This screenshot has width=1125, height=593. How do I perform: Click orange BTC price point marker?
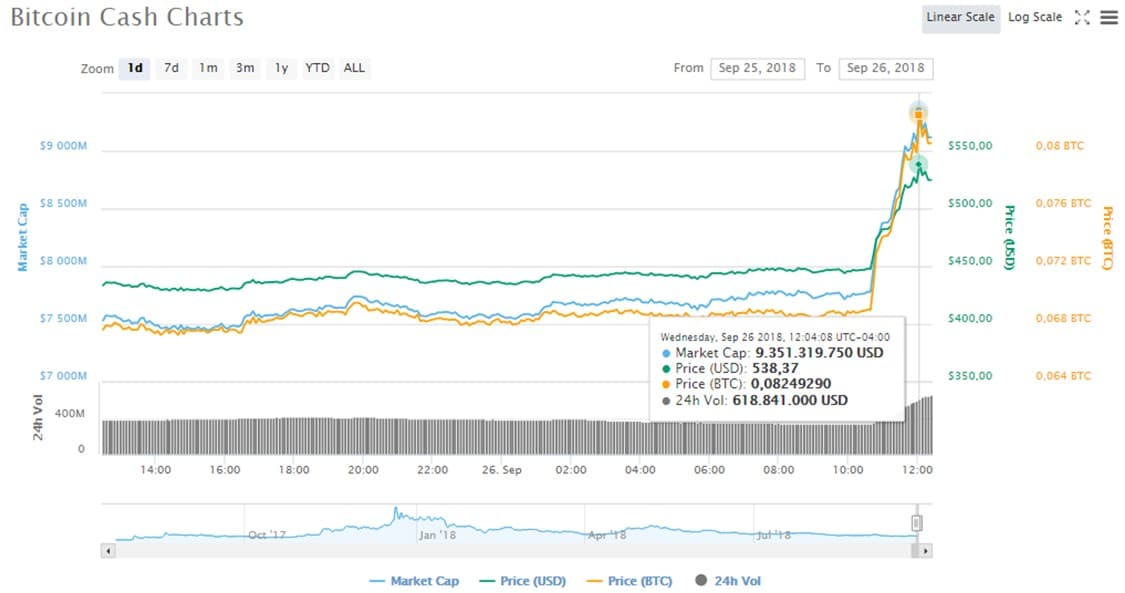(x=918, y=115)
